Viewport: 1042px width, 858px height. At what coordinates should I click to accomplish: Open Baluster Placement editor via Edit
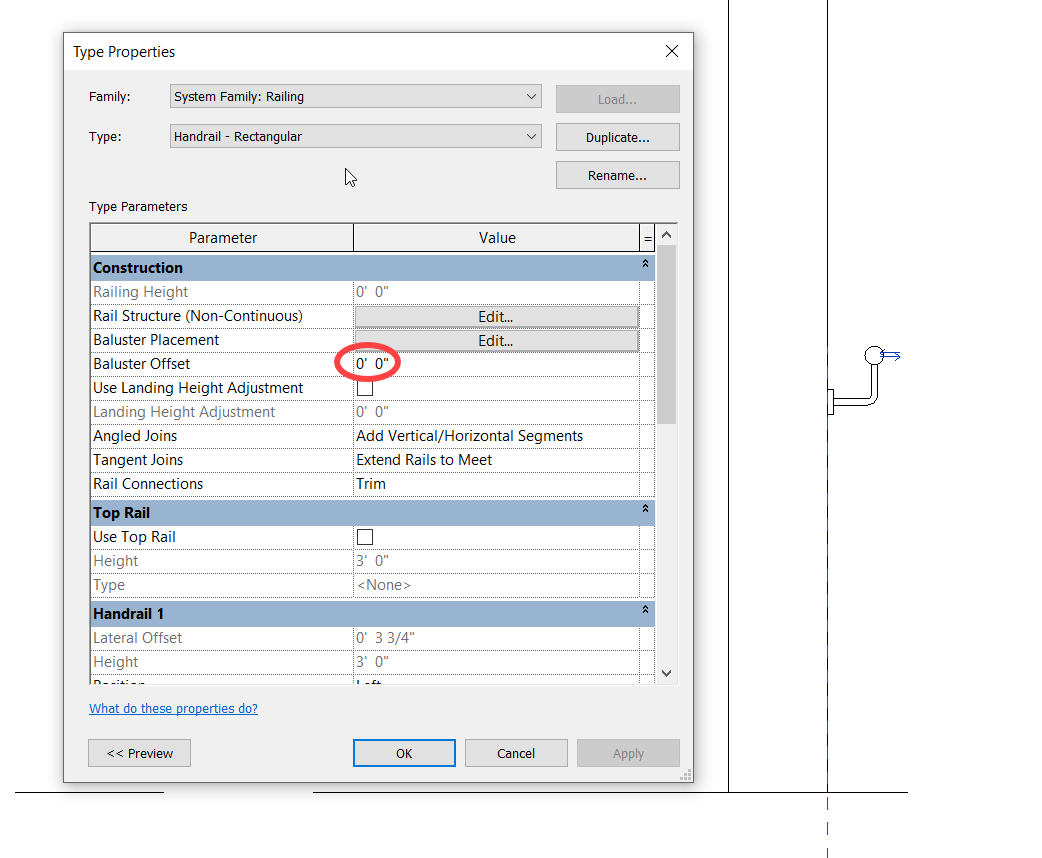click(496, 340)
